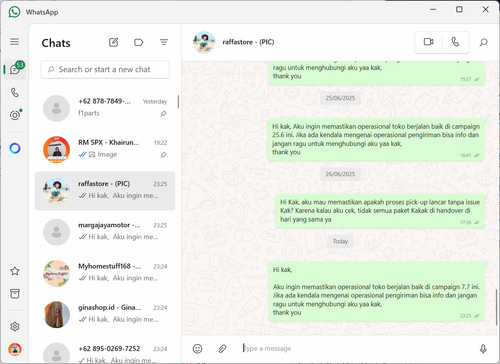Click the Myhomestuff168 chat avatar
500x364 pixels.
(57, 273)
